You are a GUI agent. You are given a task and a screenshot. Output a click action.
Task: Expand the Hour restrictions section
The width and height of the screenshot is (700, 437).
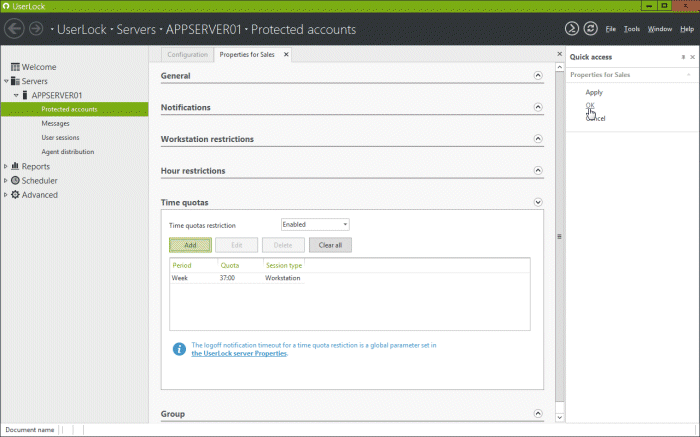tap(537, 171)
